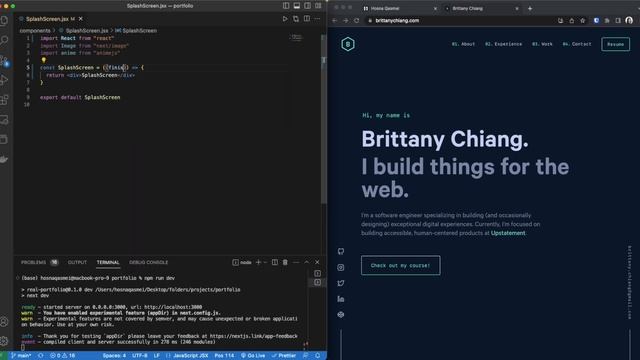Open changes compare icon in editor toolbar
This screenshot has height=360, width=640.
[296, 19]
